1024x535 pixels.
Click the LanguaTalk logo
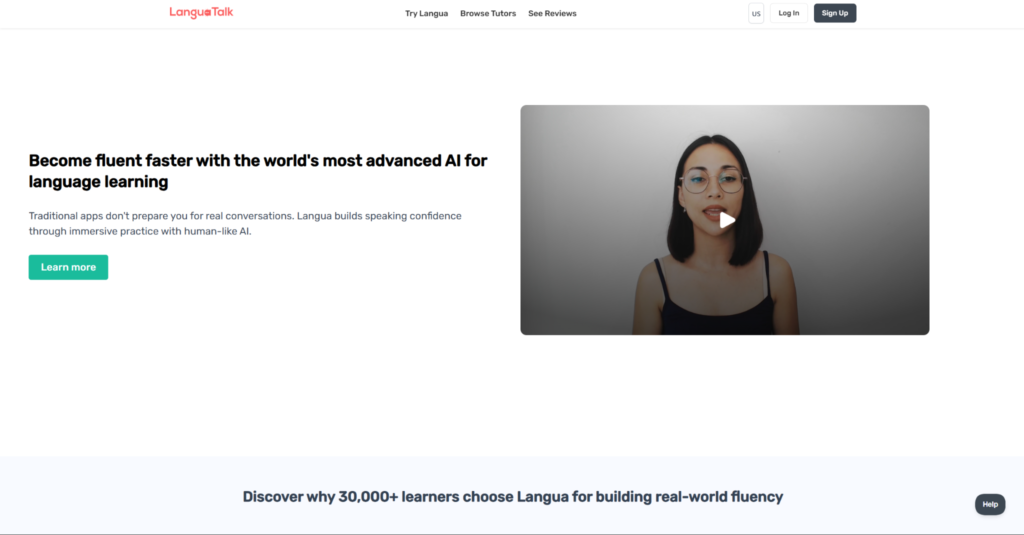(x=201, y=12)
